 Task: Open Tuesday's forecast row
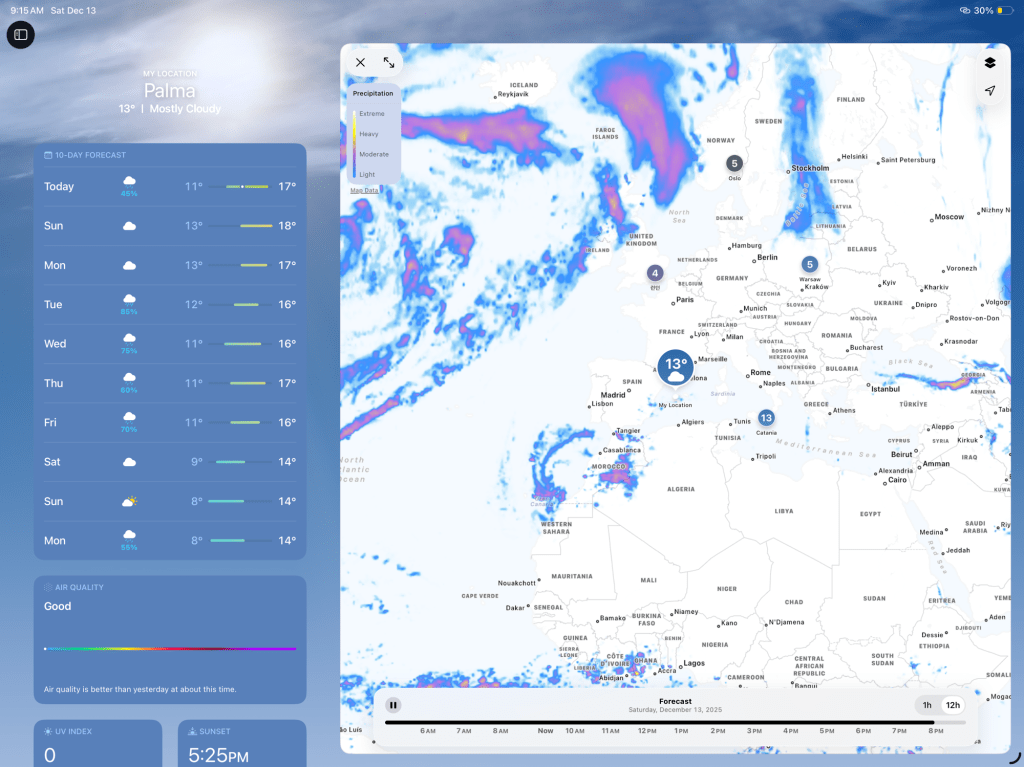[170, 305]
